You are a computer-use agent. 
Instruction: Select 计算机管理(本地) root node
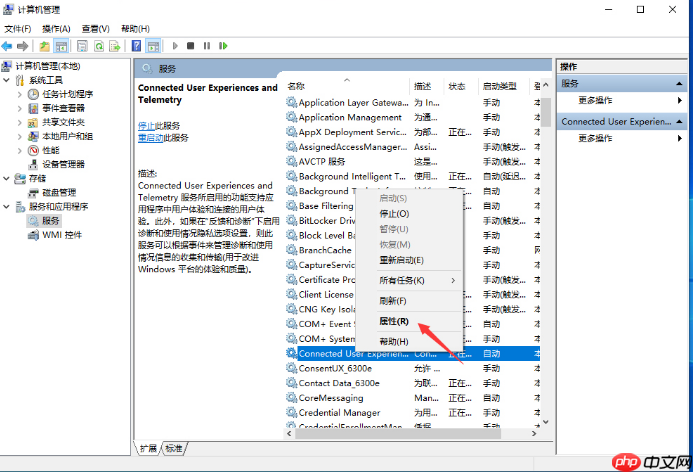pyautogui.click(x=48, y=66)
